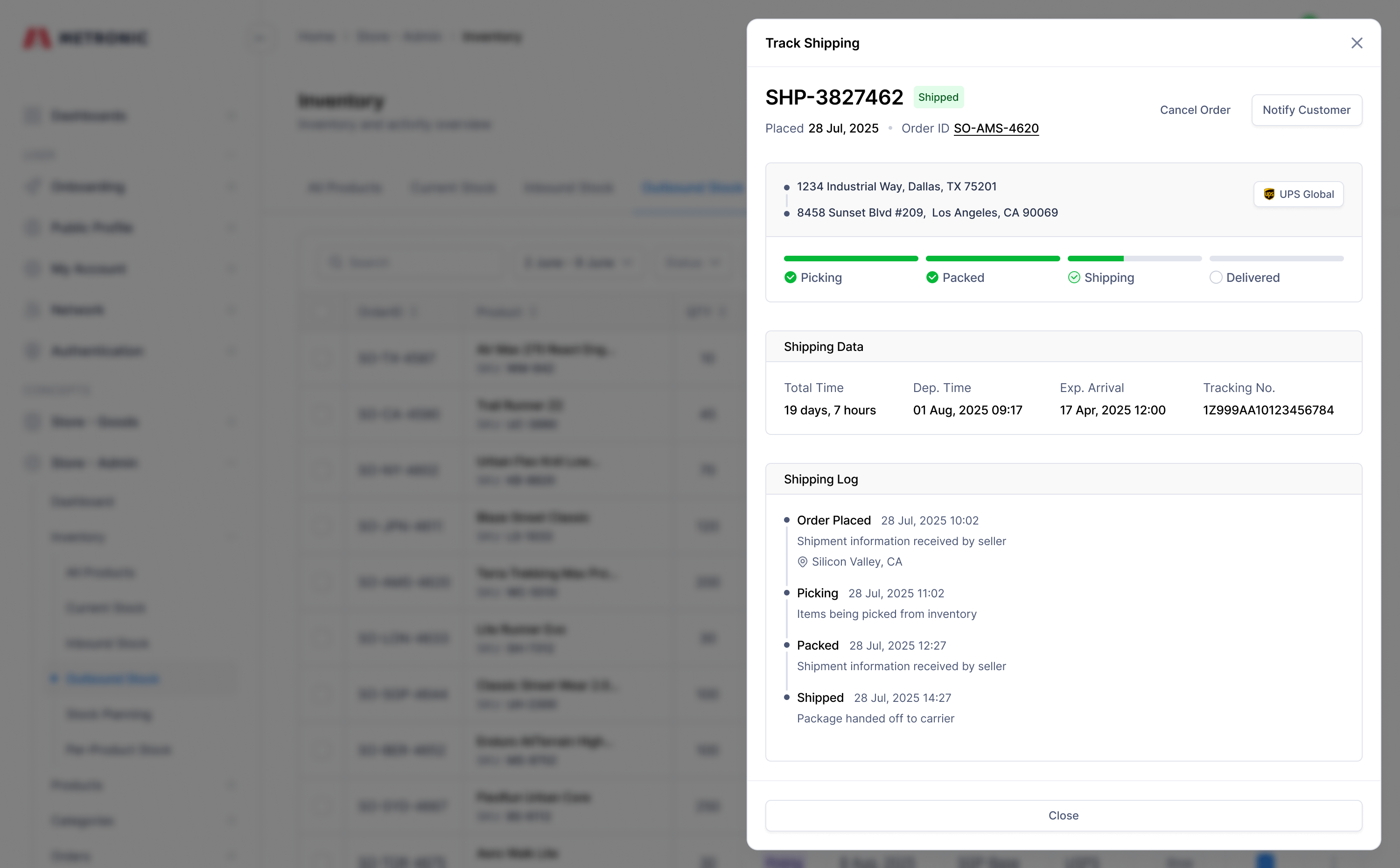Click the Packed step green check icon
1400x868 pixels.
pyautogui.click(x=932, y=278)
